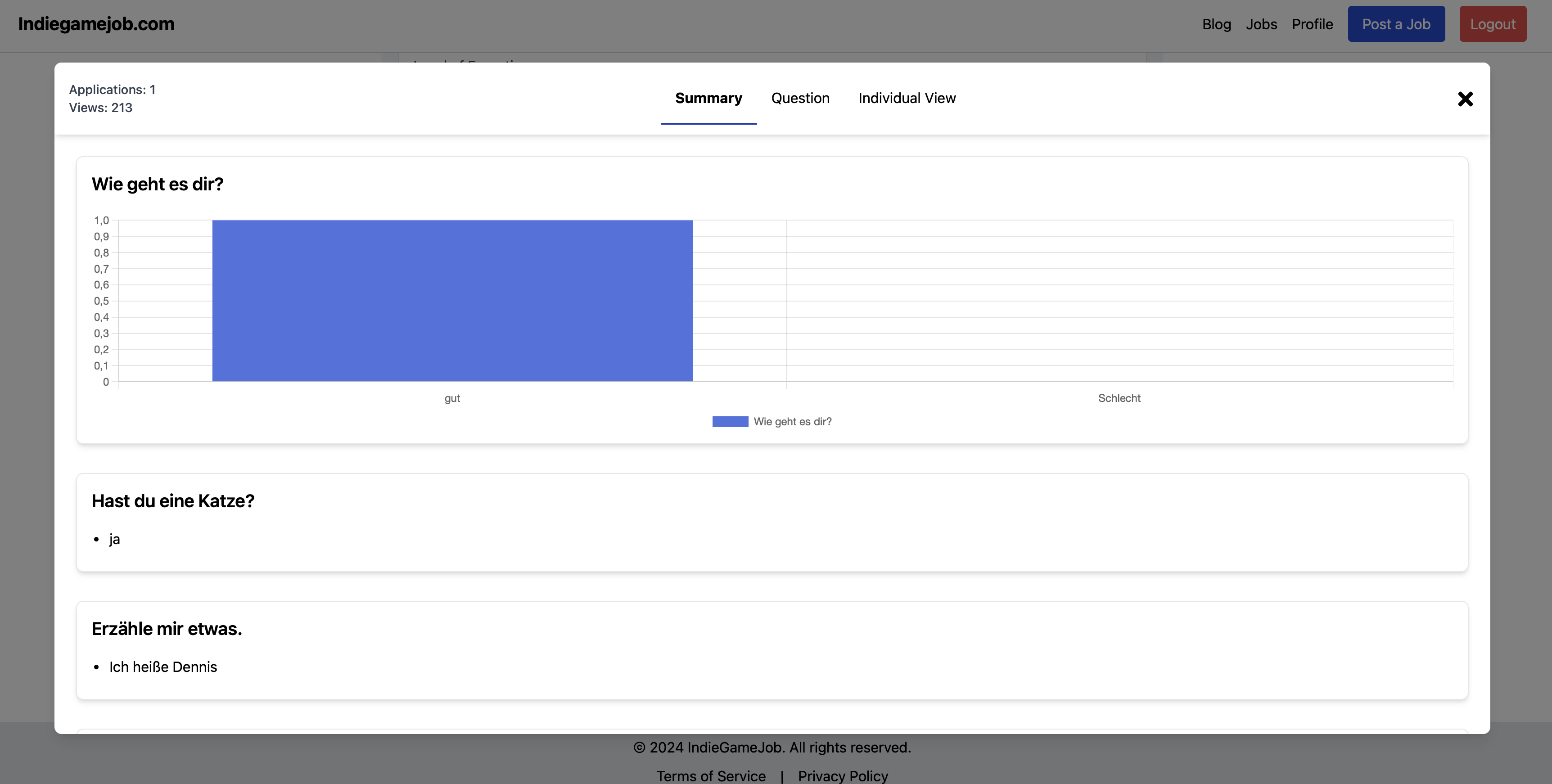The height and width of the screenshot is (784, 1552).
Task: Open the Blog page
Action: (1216, 24)
